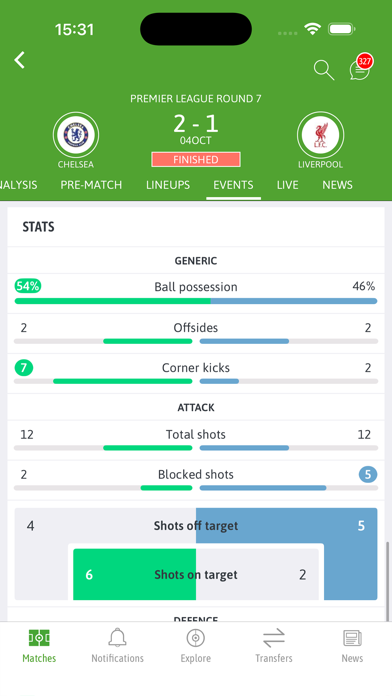The width and height of the screenshot is (392, 696).
Task: Switch to the LINEUPS tab
Action: (168, 185)
